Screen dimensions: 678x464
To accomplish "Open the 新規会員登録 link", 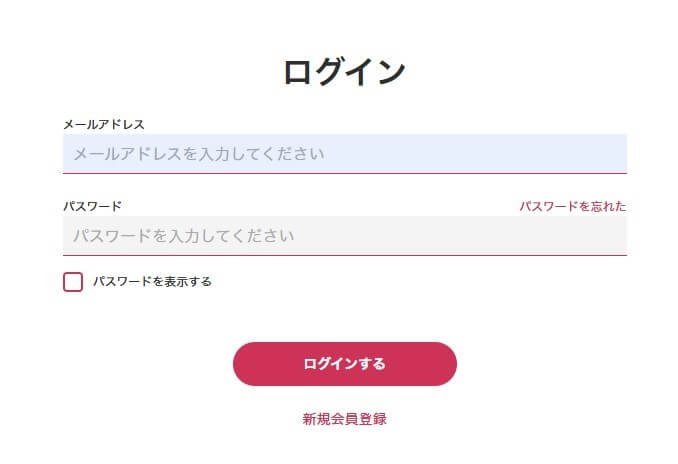I will (344, 419).
